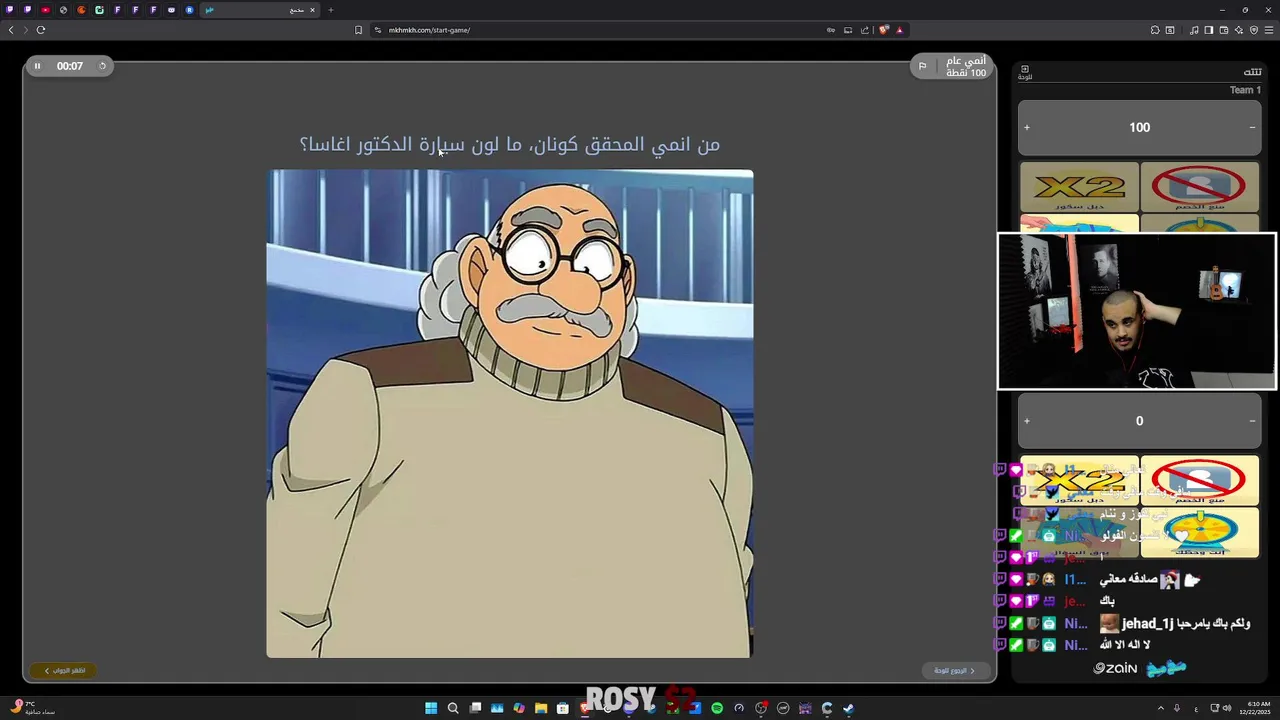Click the Brave Shields lion icon
Viewport: 1280px width, 720px height.
884,30
